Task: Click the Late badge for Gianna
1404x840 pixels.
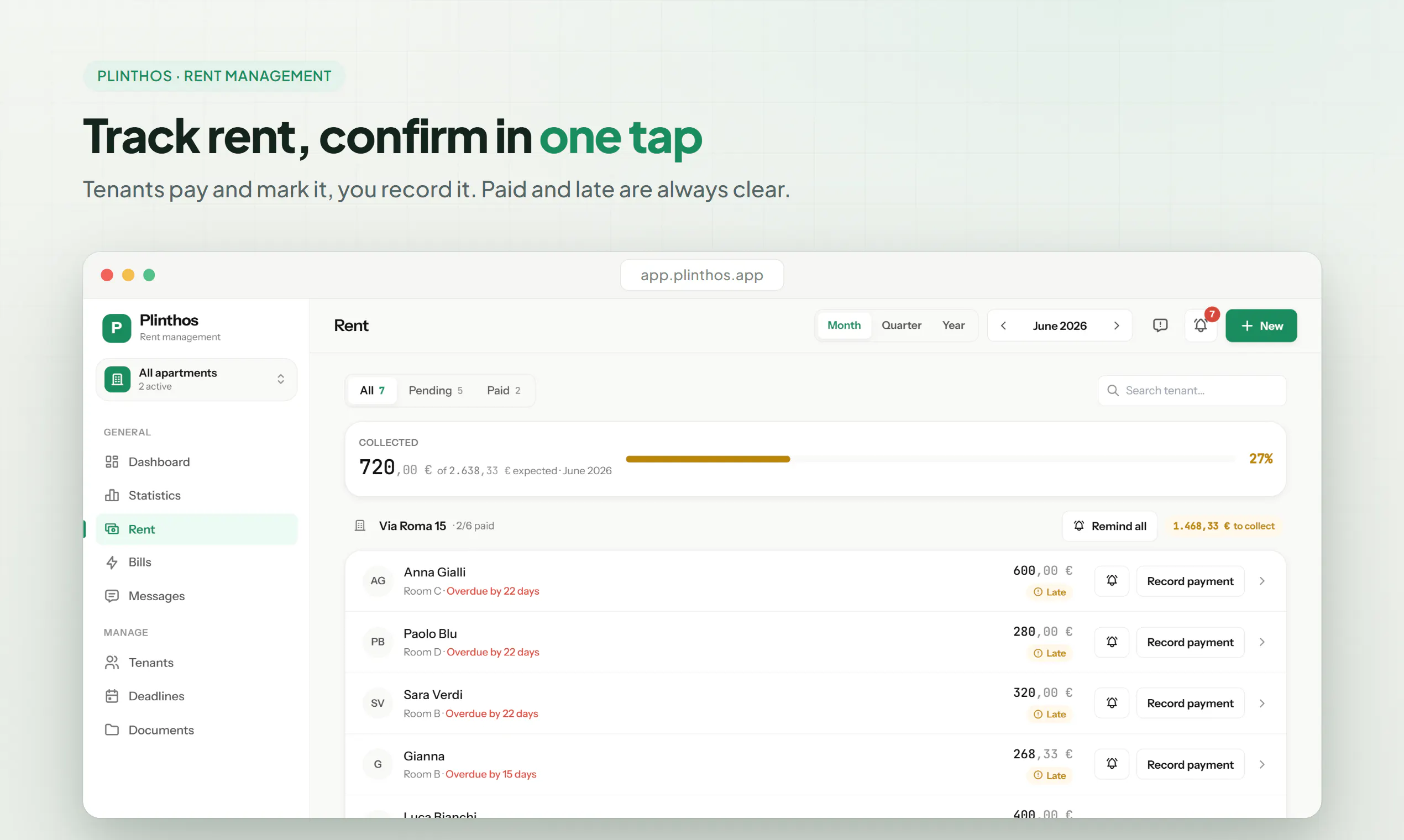Action: click(x=1050, y=775)
